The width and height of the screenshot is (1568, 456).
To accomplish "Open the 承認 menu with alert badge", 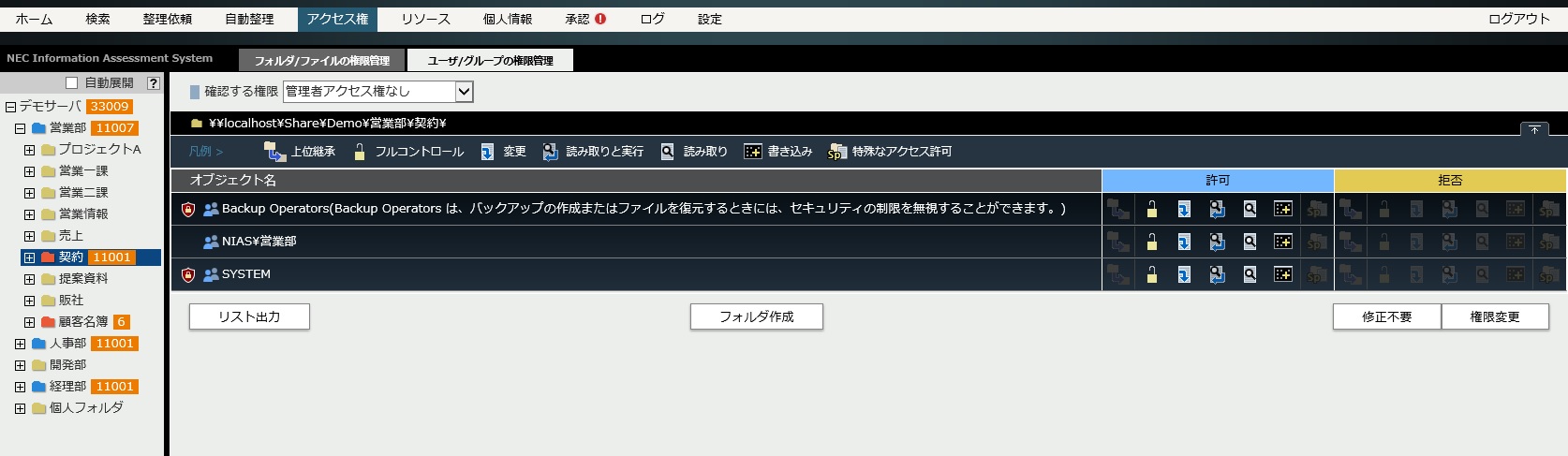I will tap(585, 19).
